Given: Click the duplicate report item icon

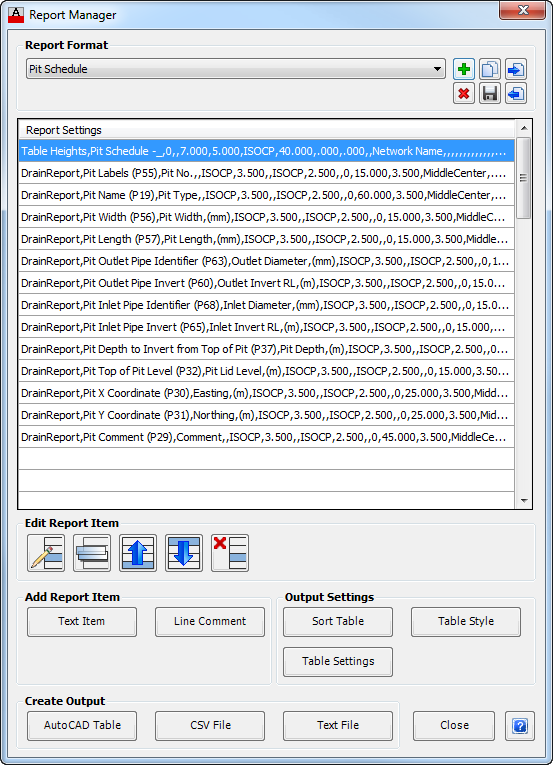Looking at the screenshot, I should point(92,553).
